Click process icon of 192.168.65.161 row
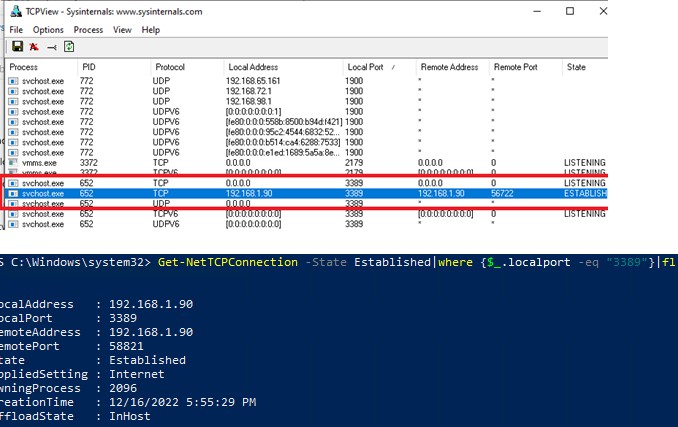 [x=13, y=79]
